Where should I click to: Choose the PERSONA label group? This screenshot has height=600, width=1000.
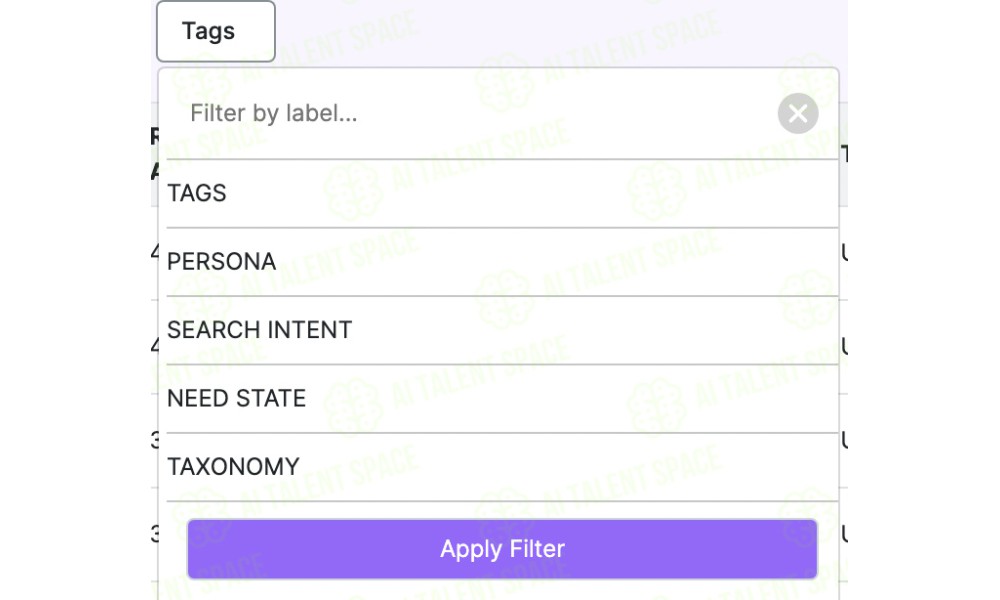pyautogui.click(x=502, y=261)
